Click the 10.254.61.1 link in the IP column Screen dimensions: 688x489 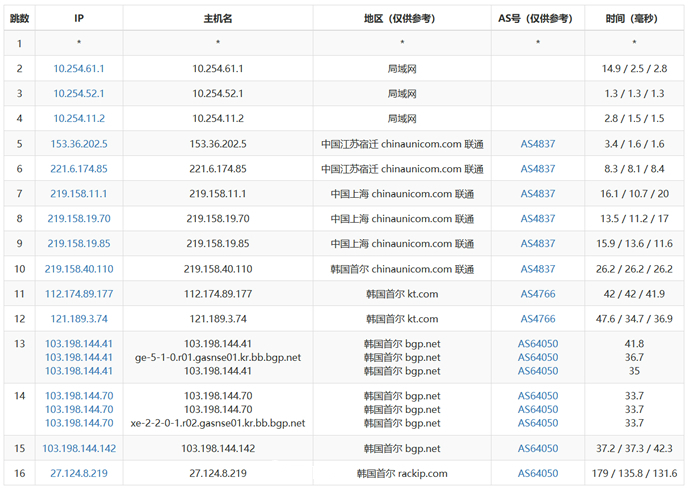[x=79, y=69]
